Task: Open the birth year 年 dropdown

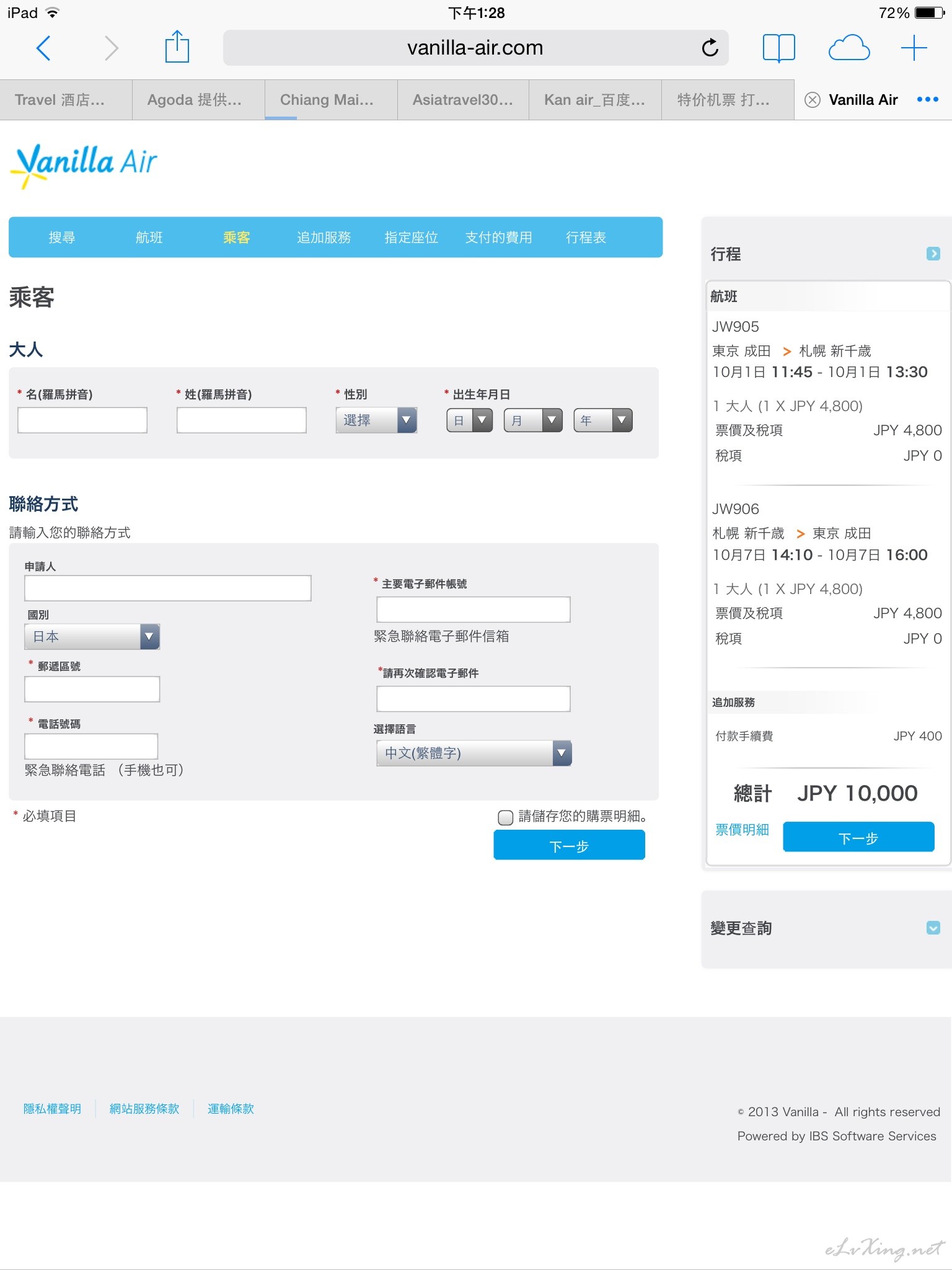Action: tap(603, 420)
